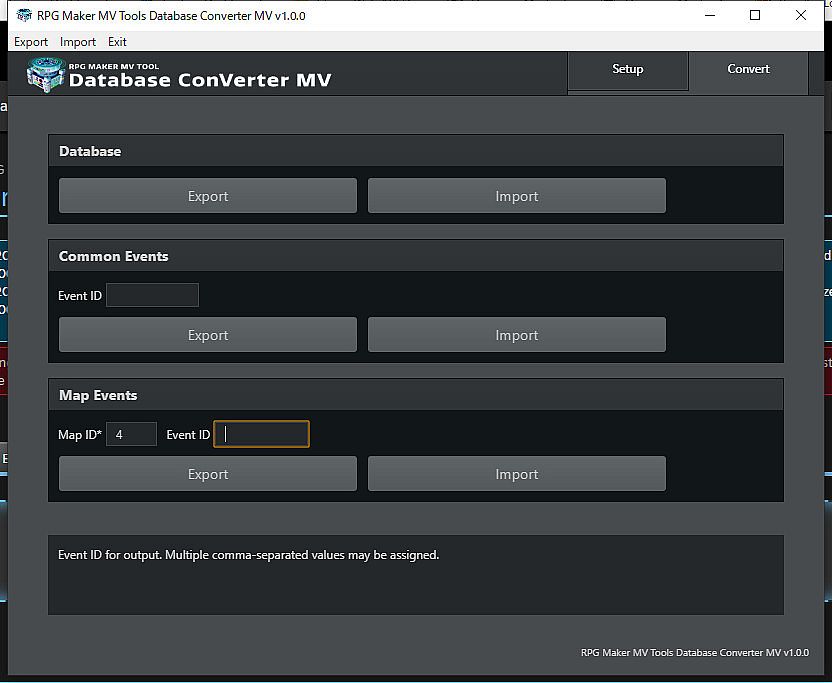This screenshot has height=683, width=832.
Task: Click the app icon in the title bar
Action: point(23,15)
